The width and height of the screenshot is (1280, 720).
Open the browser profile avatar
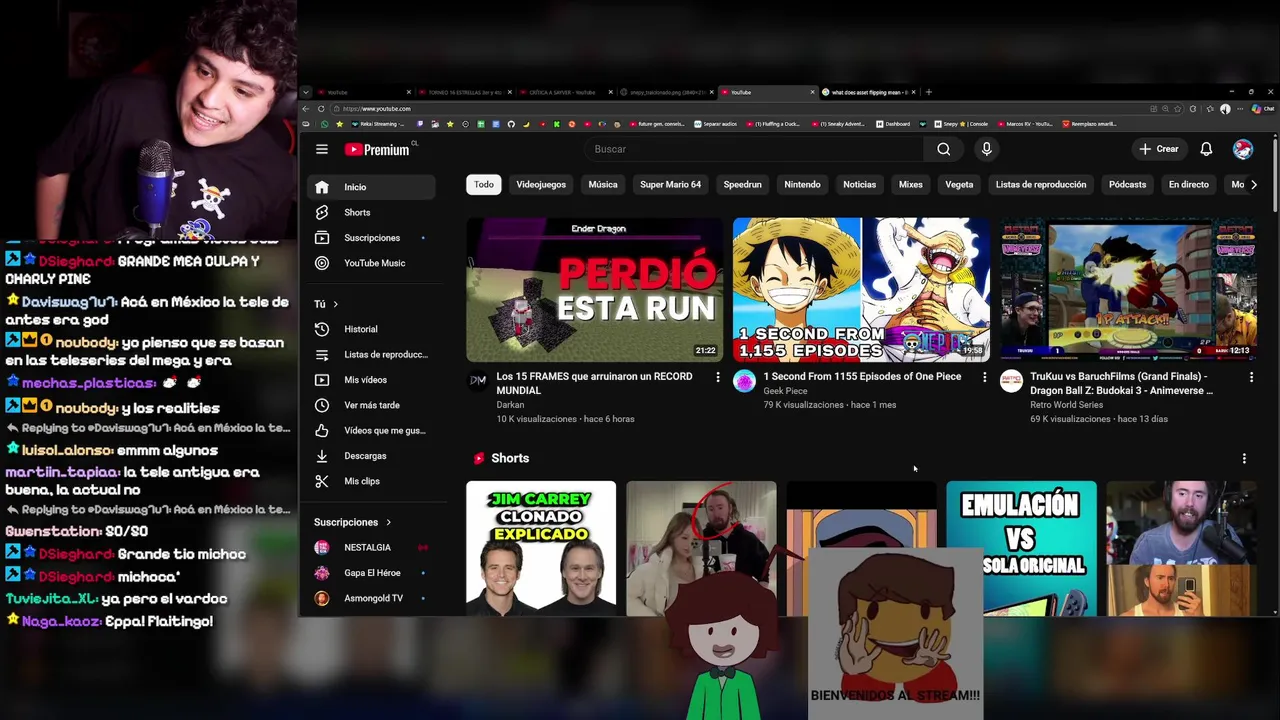[1225, 108]
